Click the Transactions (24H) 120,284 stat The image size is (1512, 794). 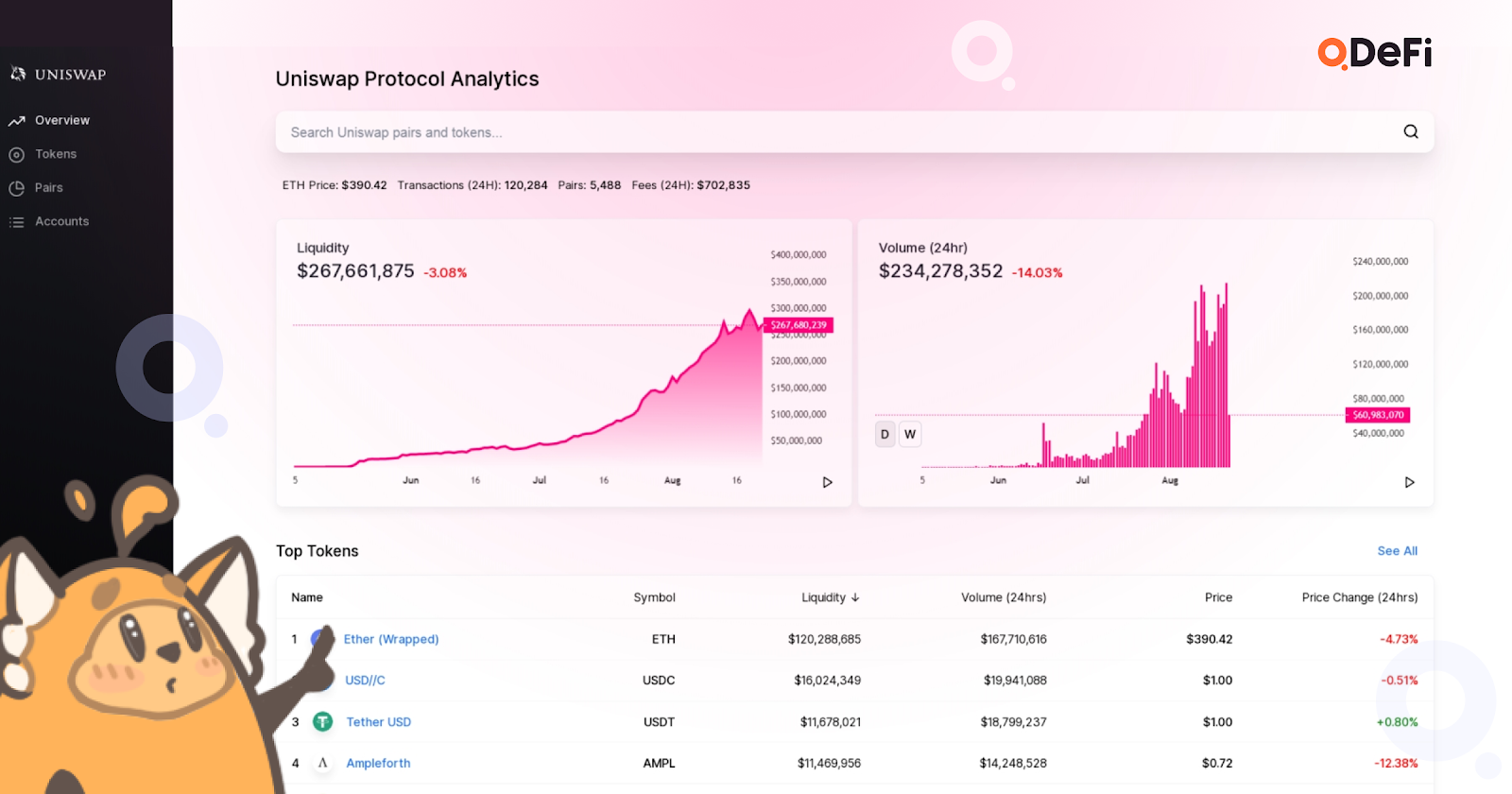pyautogui.click(x=472, y=185)
